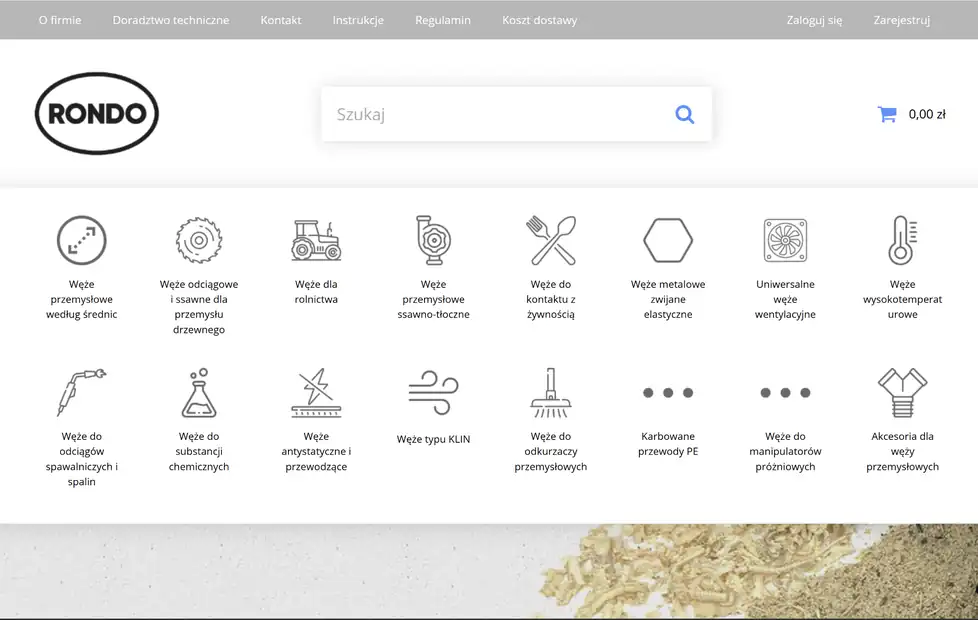Open Akcesoria dla węży przemysłowych label
Viewport: 978px width, 620px height.
903,452
